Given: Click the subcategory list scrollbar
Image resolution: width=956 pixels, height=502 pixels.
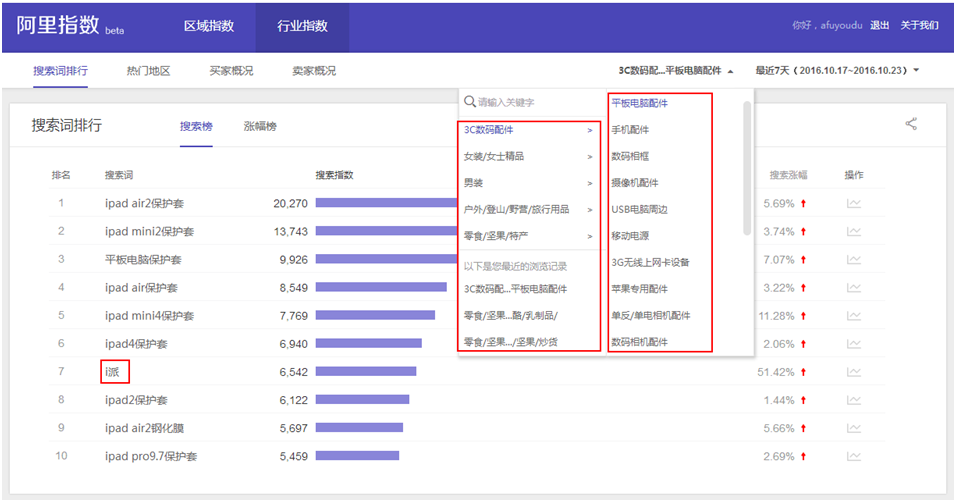Looking at the screenshot, I should pyautogui.click(x=747, y=168).
